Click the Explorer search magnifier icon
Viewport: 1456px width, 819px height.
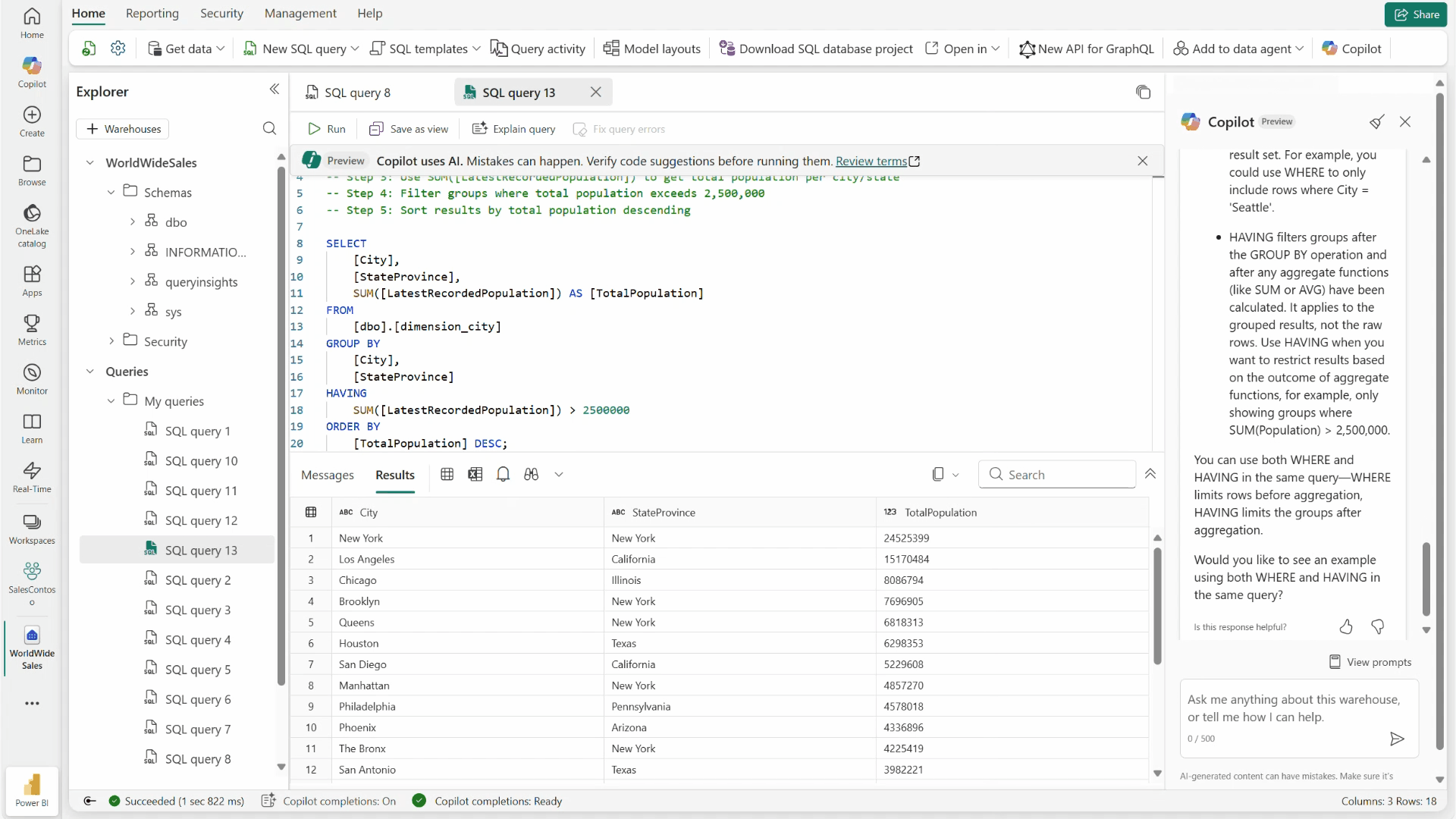tap(269, 128)
